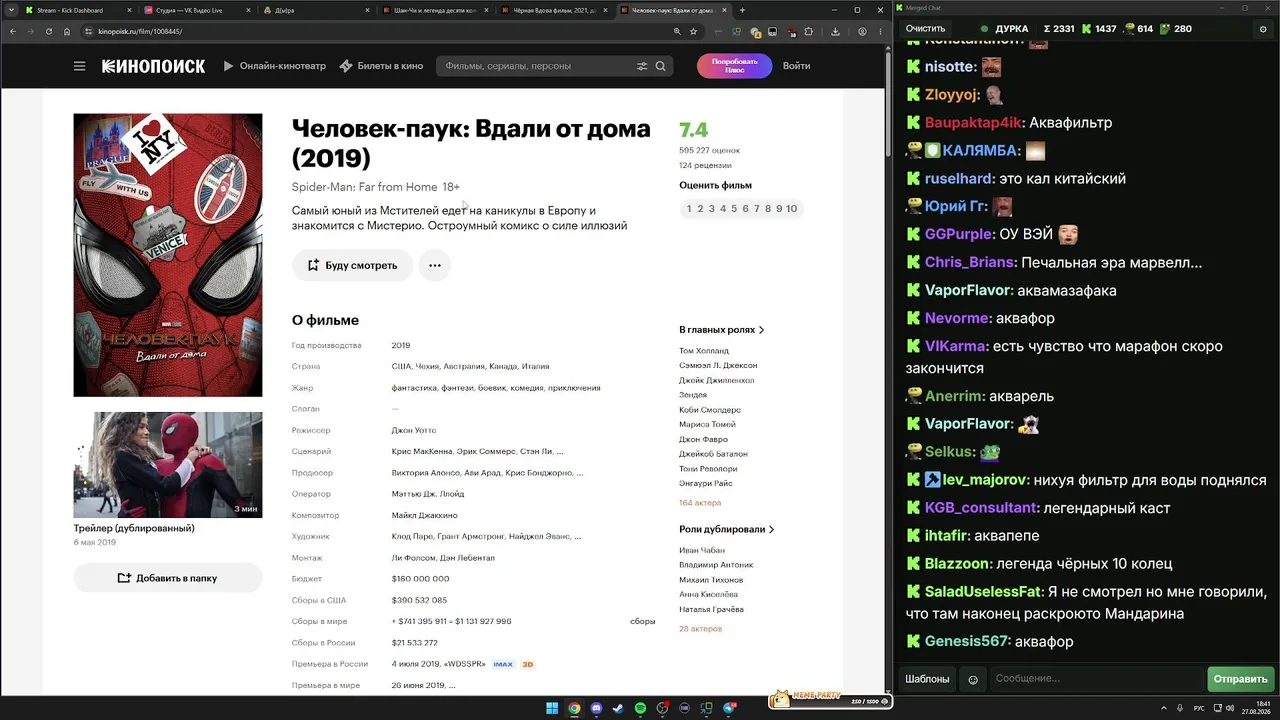
Task: Open the emoji picker in chat
Action: click(973, 679)
